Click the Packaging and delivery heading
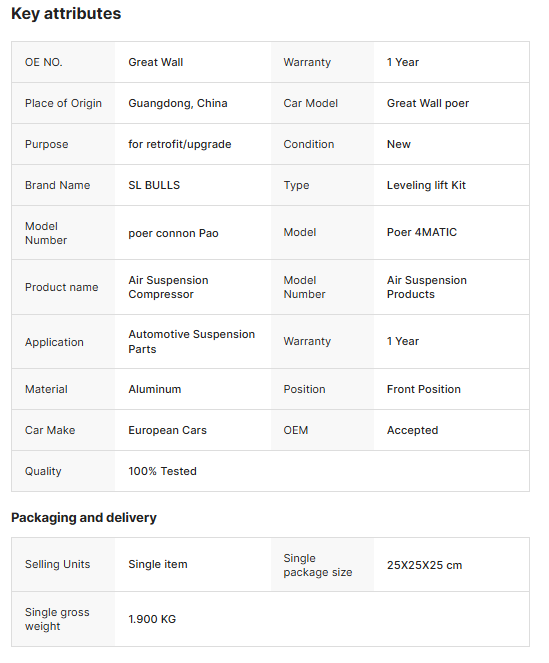This screenshot has width=549, height=663. [x=84, y=518]
